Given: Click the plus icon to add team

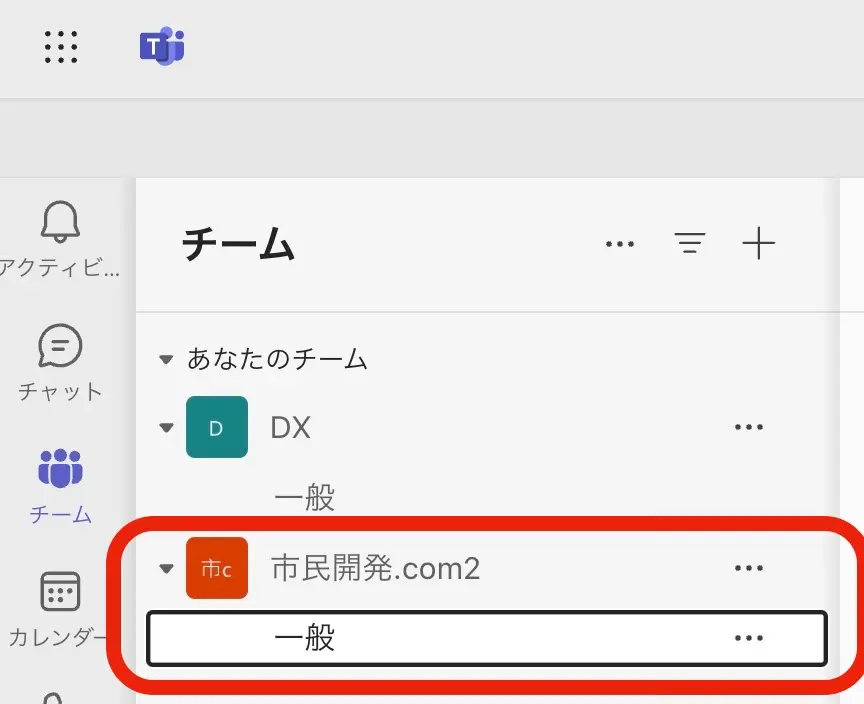Looking at the screenshot, I should 758,243.
